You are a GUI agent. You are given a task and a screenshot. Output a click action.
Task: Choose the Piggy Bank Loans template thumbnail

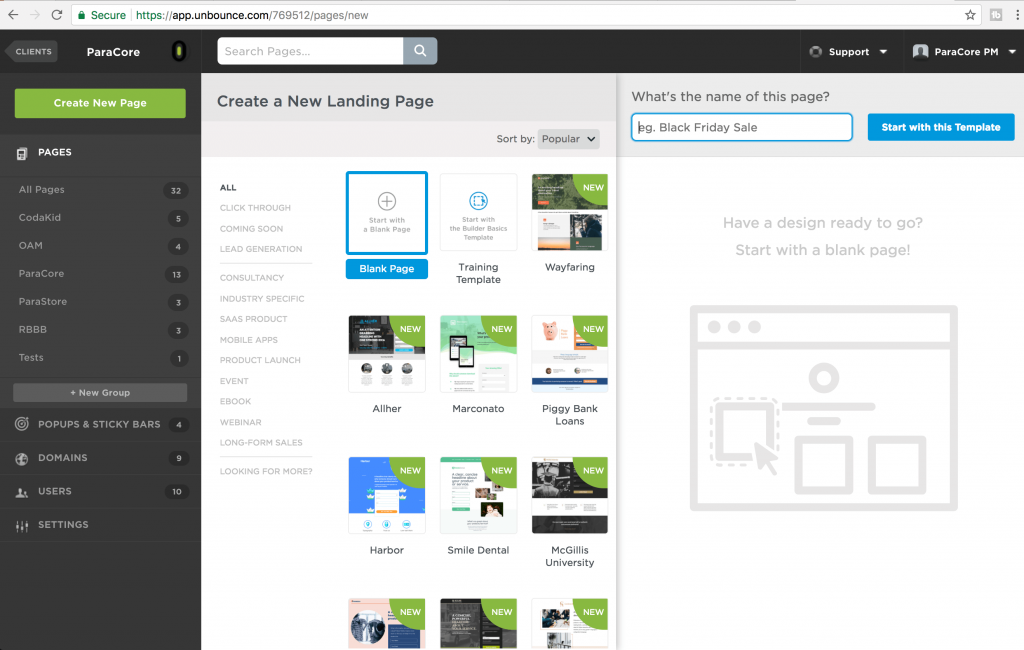pos(569,353)
